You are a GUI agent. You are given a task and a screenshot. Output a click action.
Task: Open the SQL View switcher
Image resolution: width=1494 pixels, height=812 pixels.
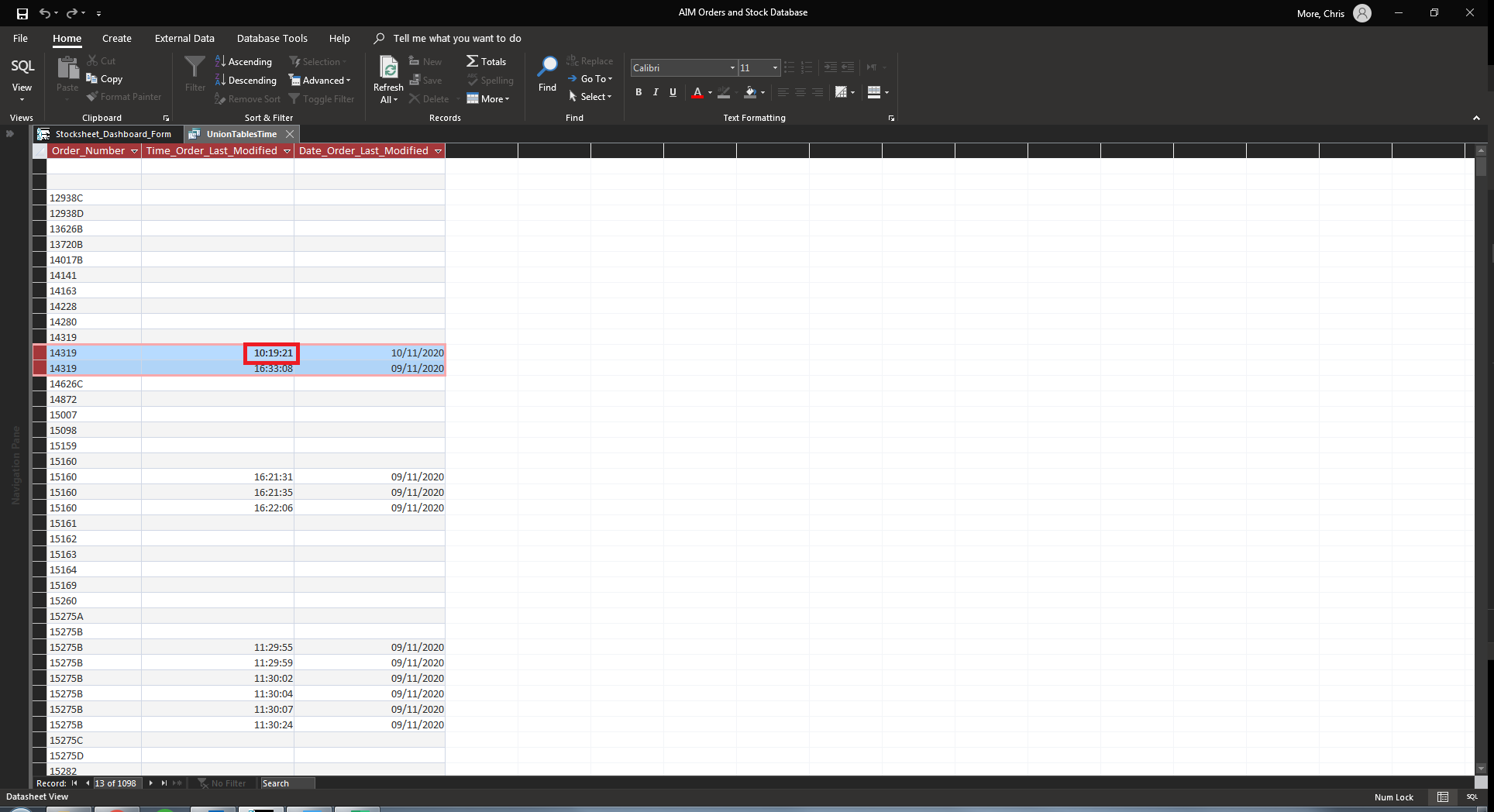point(22,79)
